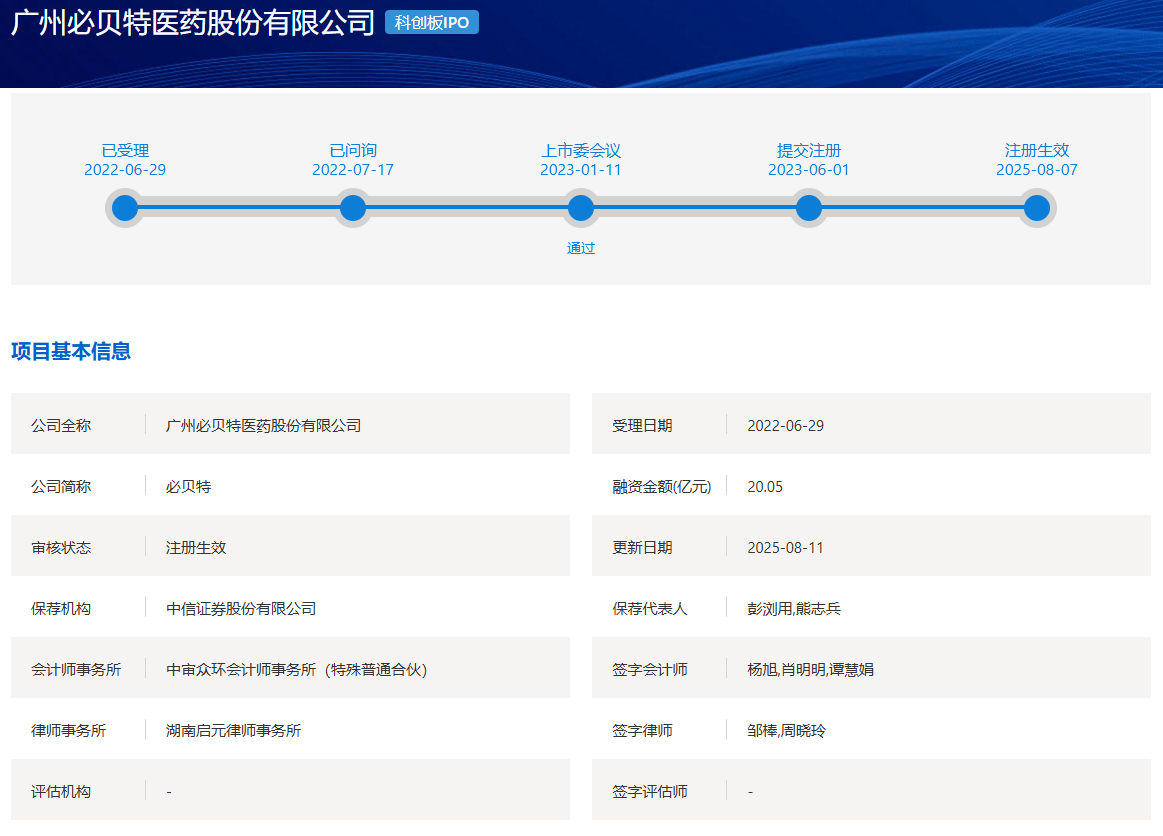The height and width of the screenshot is (836, 1163).
Task: Click the 提交注册 timeline circle marker
Action: click(809, 208)
